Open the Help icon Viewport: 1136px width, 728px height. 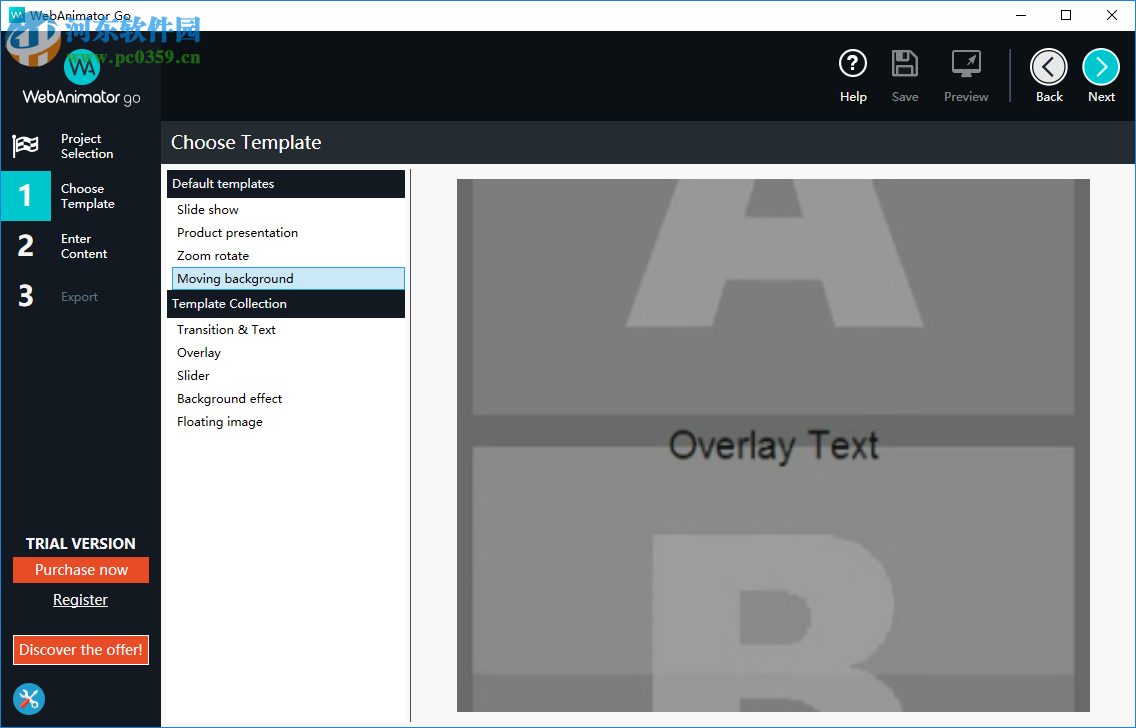[x=853, y=64]
